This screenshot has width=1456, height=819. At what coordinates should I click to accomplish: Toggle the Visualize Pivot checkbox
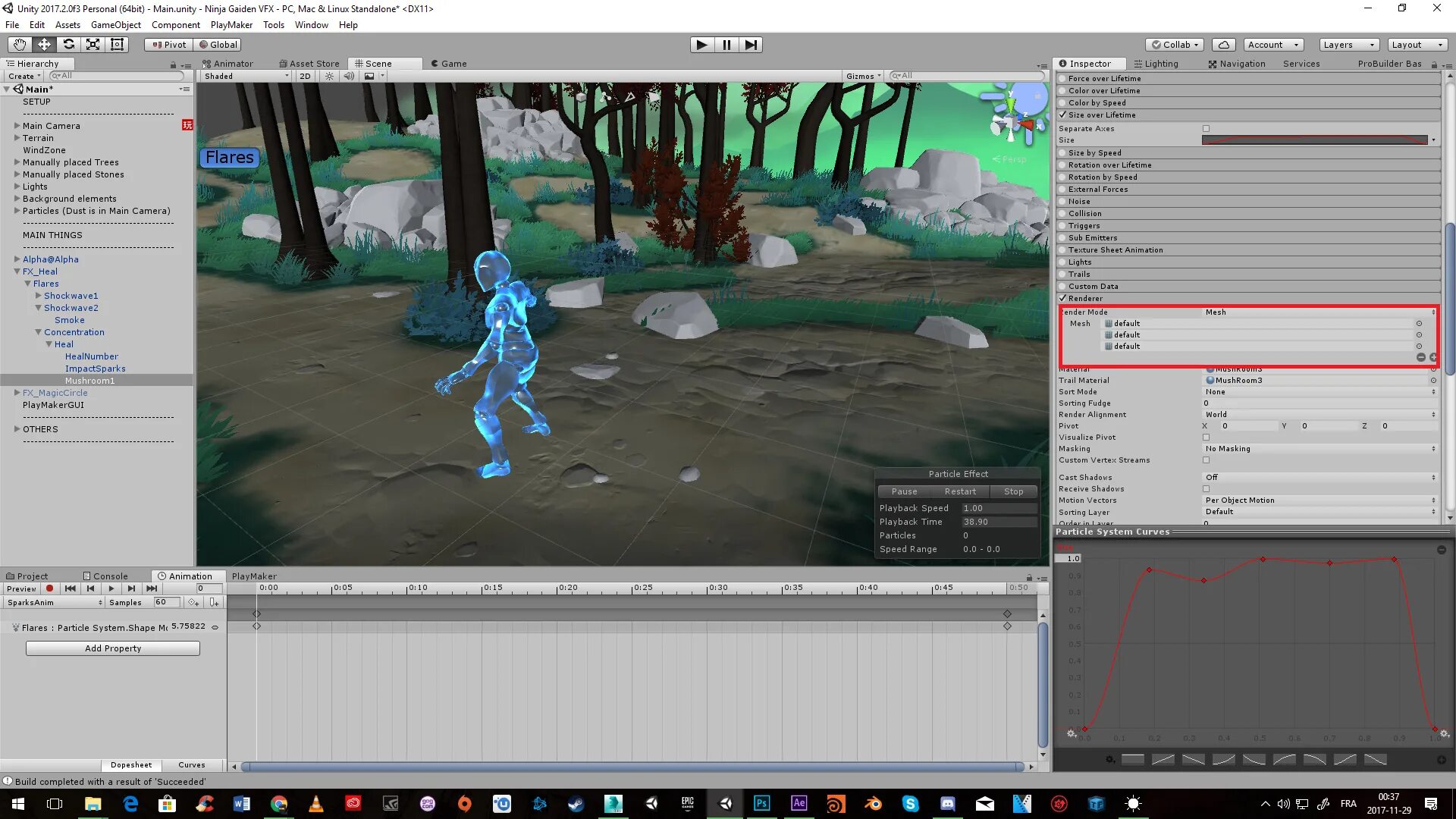pyautogui.click(x=1206, y=438)
